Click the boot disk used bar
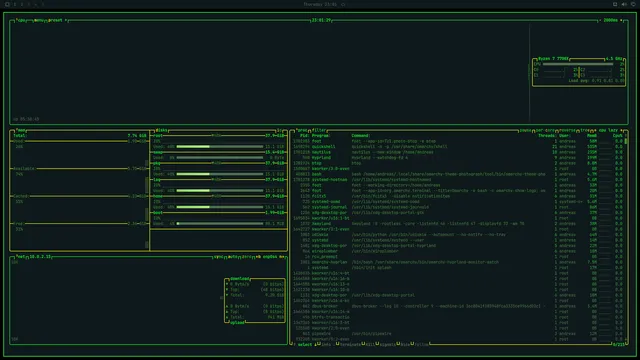Viewport: 640px width, 360px height. tap(220, 224)
